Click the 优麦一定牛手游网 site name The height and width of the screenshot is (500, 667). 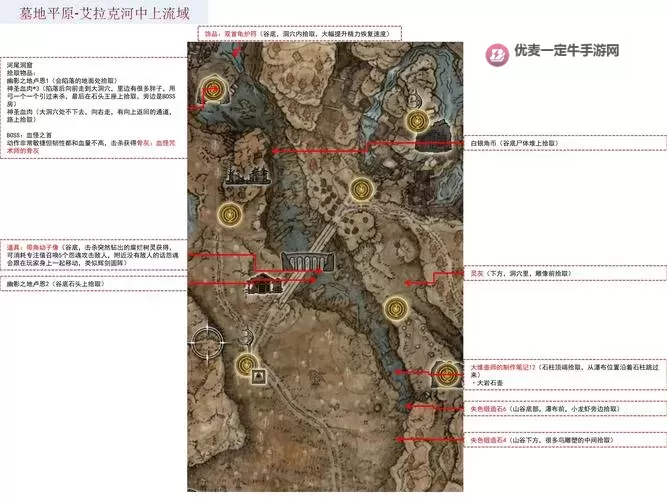[567, 51]
